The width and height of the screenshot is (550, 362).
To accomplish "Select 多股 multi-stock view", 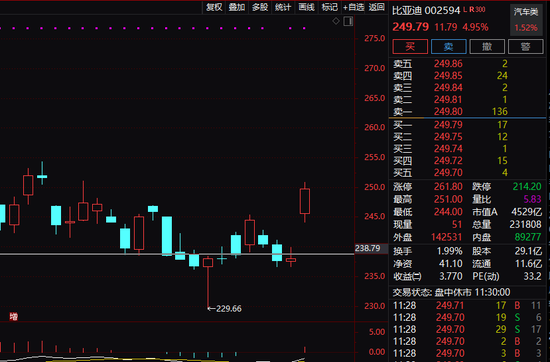I will point(260,7).
